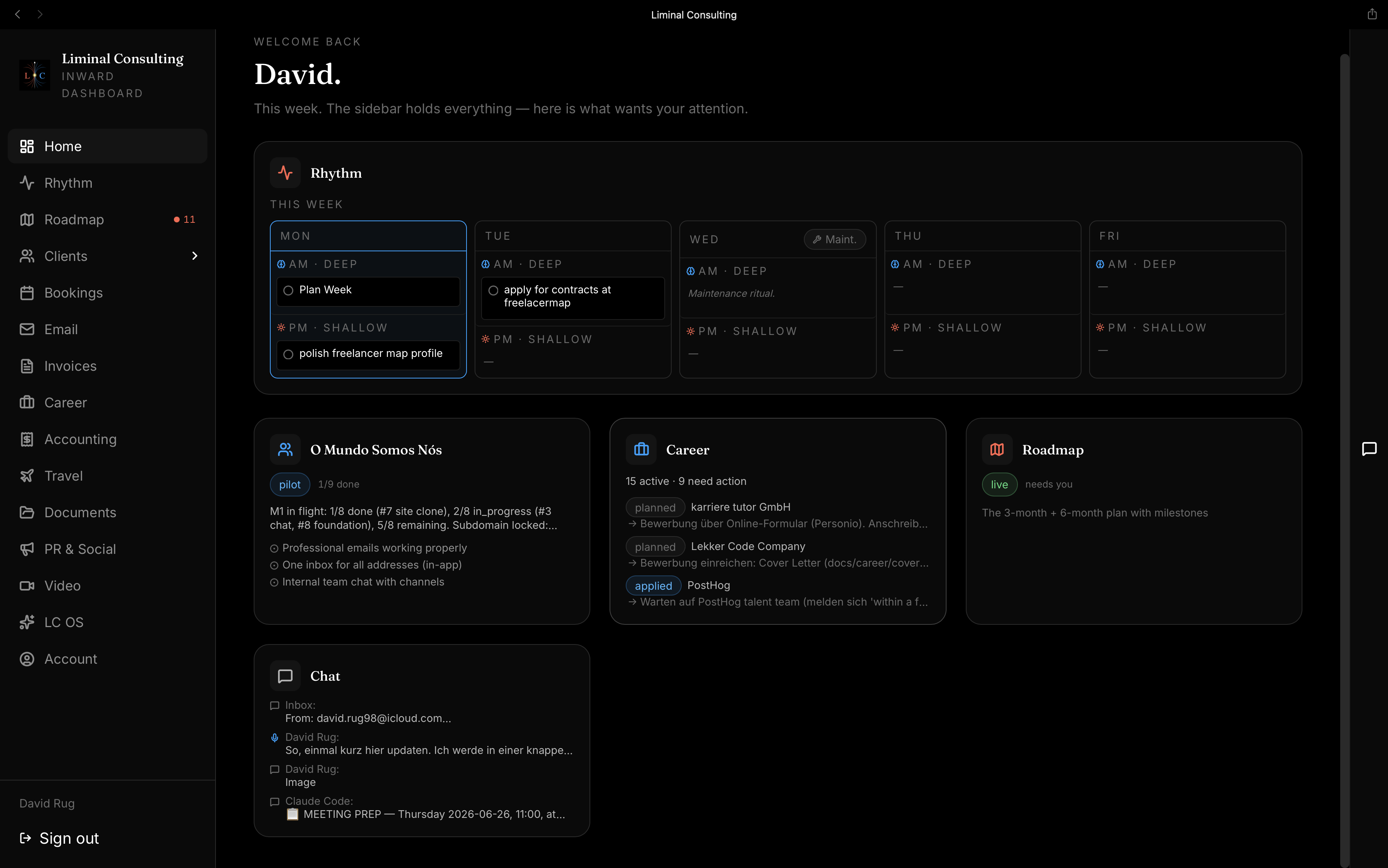Click the Career card briefcase icon

(x=642, y=449)
